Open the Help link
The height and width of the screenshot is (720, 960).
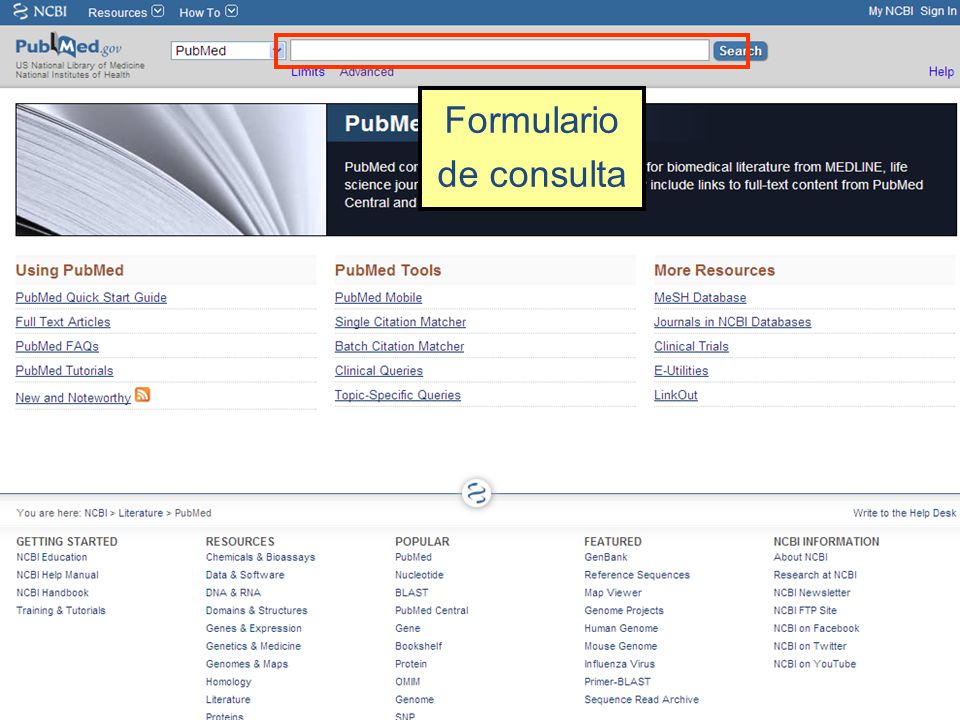tap(941, 72)
